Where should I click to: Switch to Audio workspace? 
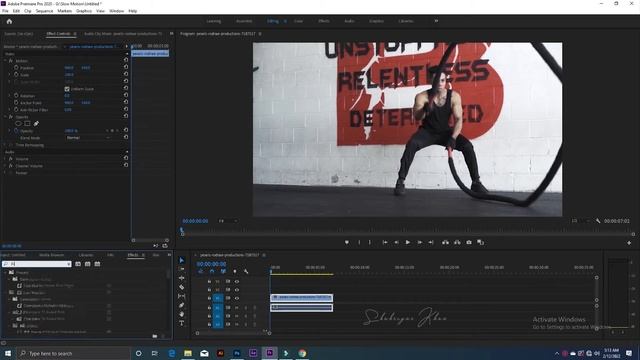pos(349,21)
